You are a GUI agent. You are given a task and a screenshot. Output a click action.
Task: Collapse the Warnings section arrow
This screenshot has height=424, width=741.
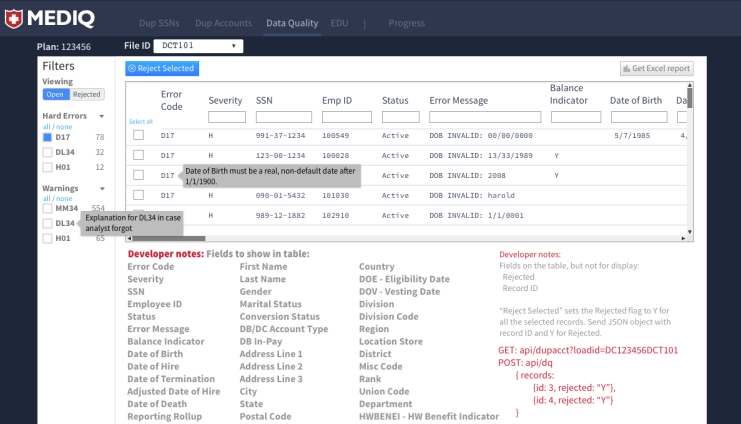(102, 189)
